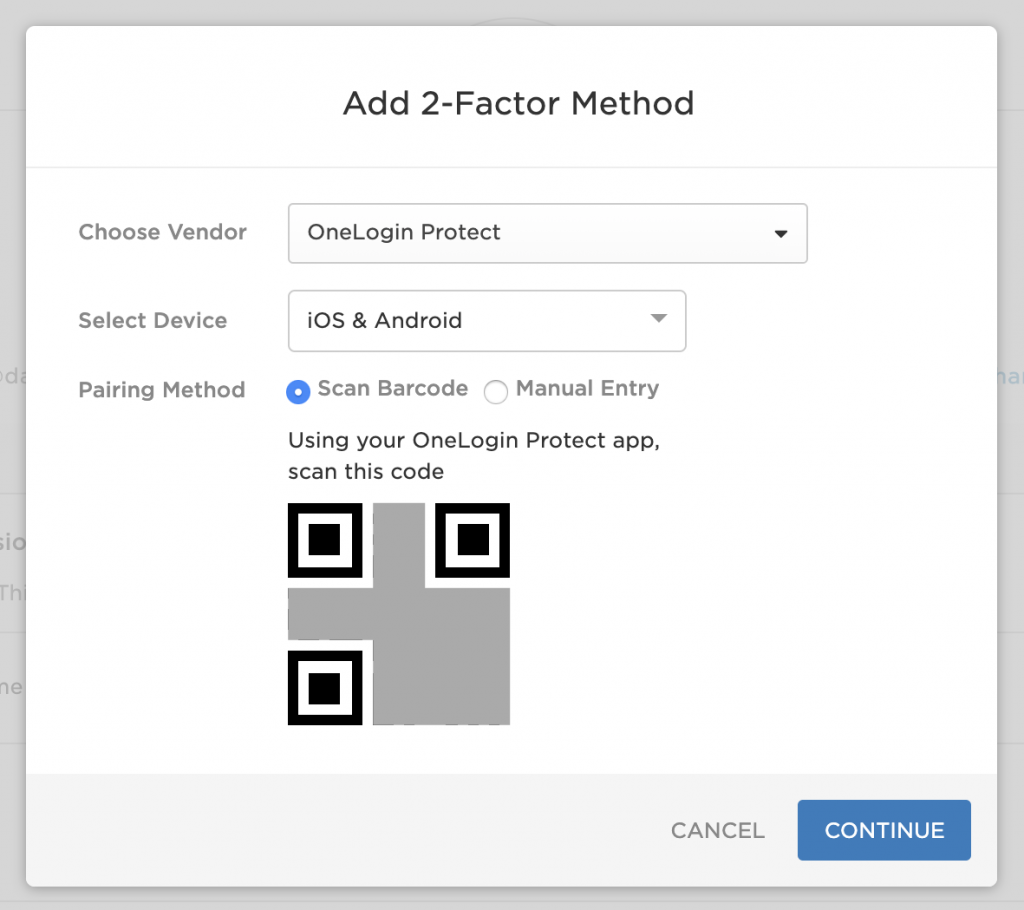This screenshot has height=910, width=1024.
Task: Click the 'Select Device' label
Action: coord(153,320)
